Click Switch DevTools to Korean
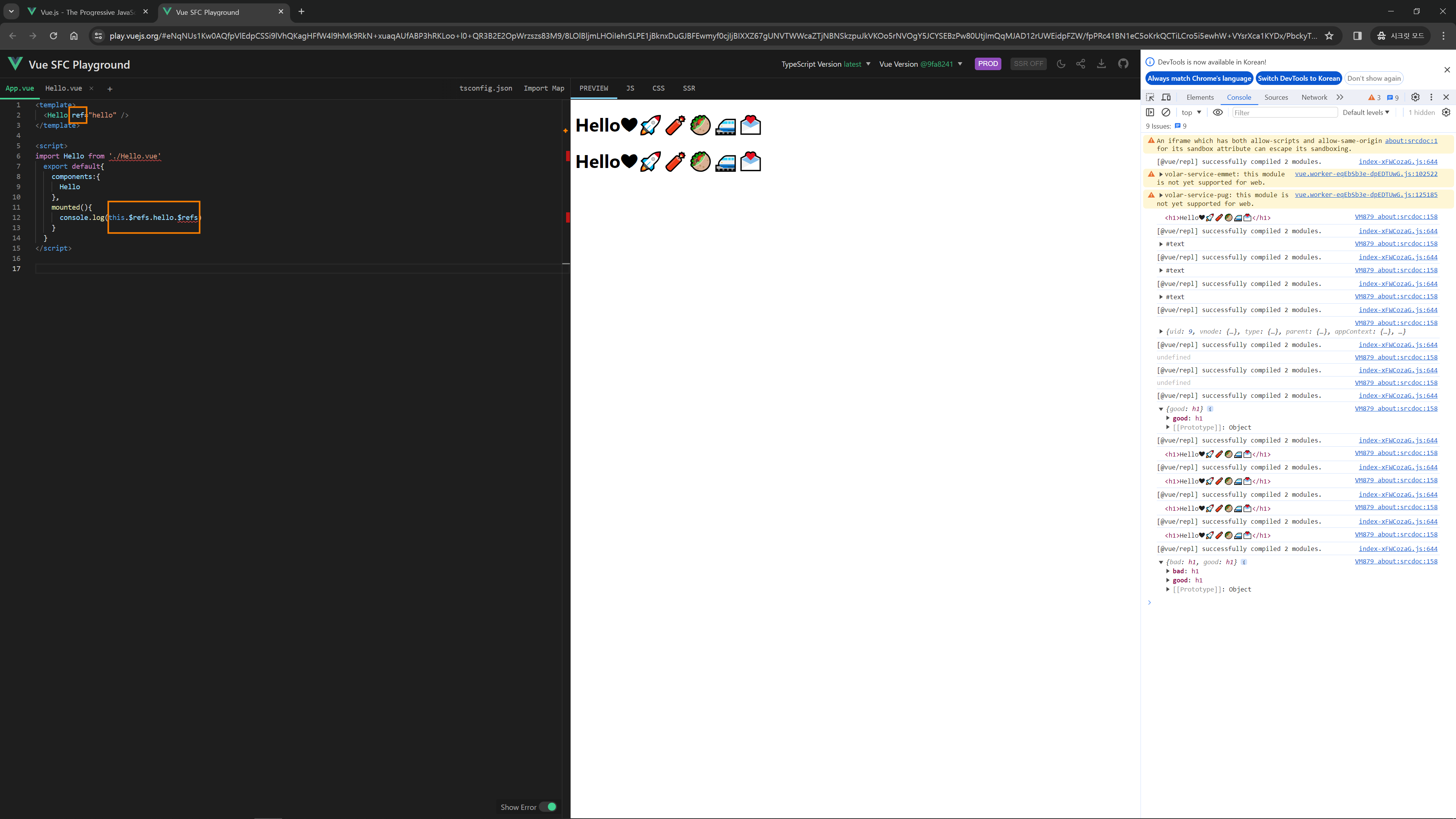Viewport: 1456px width, 819px height. point(1298,78)
